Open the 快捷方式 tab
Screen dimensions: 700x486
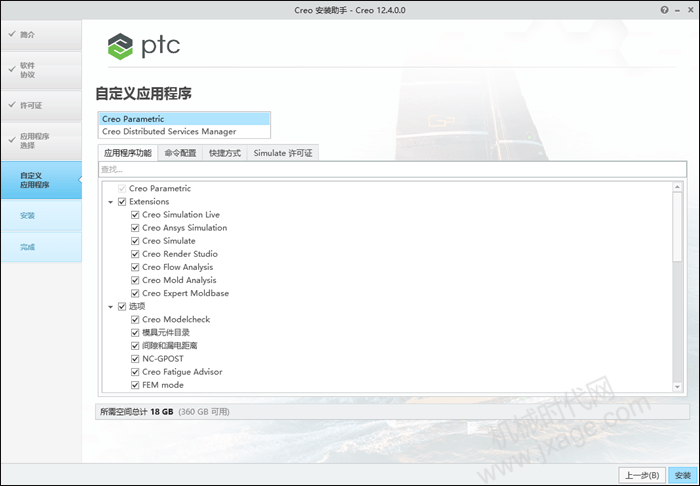click(x=225, y=153)
